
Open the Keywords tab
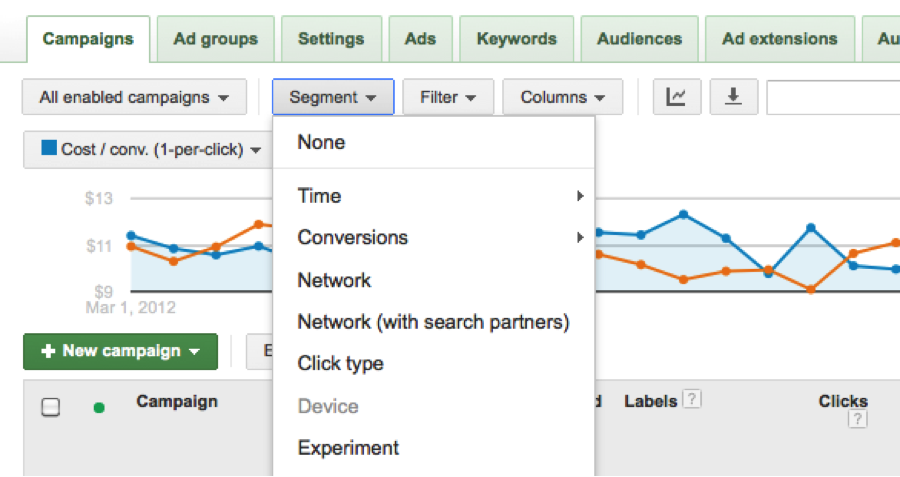tap(516, 39)
